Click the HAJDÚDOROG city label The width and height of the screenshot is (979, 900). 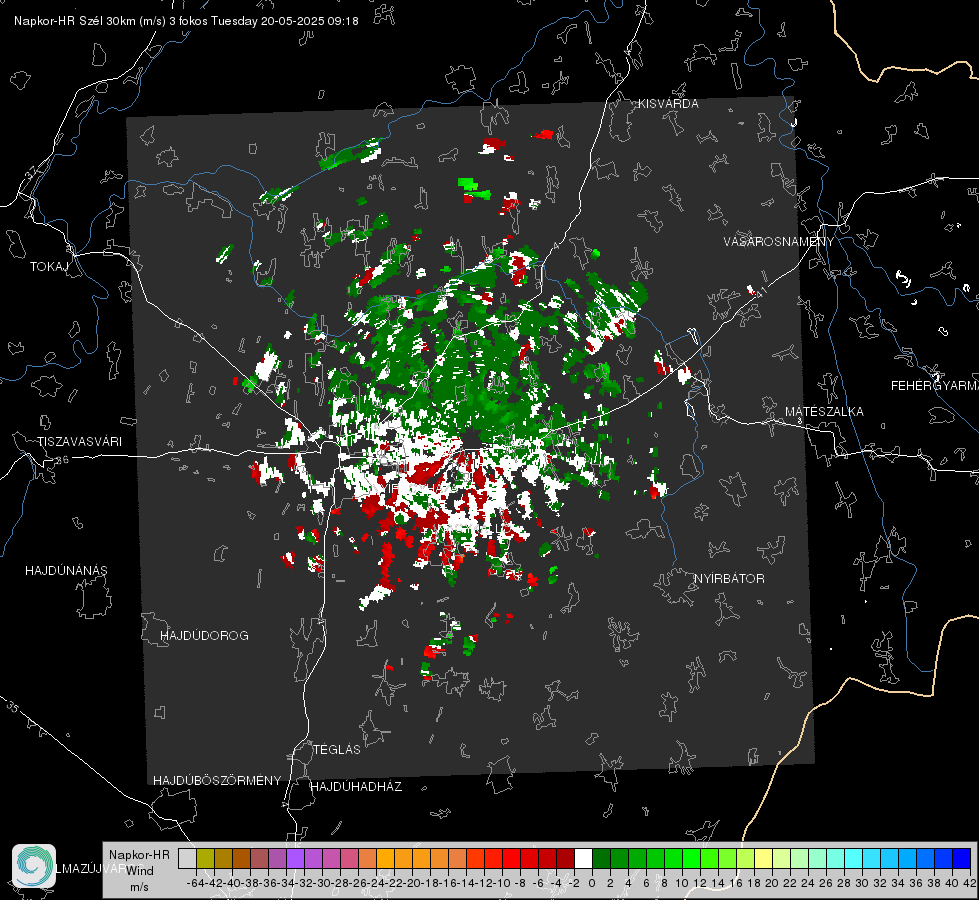[204, 635]
